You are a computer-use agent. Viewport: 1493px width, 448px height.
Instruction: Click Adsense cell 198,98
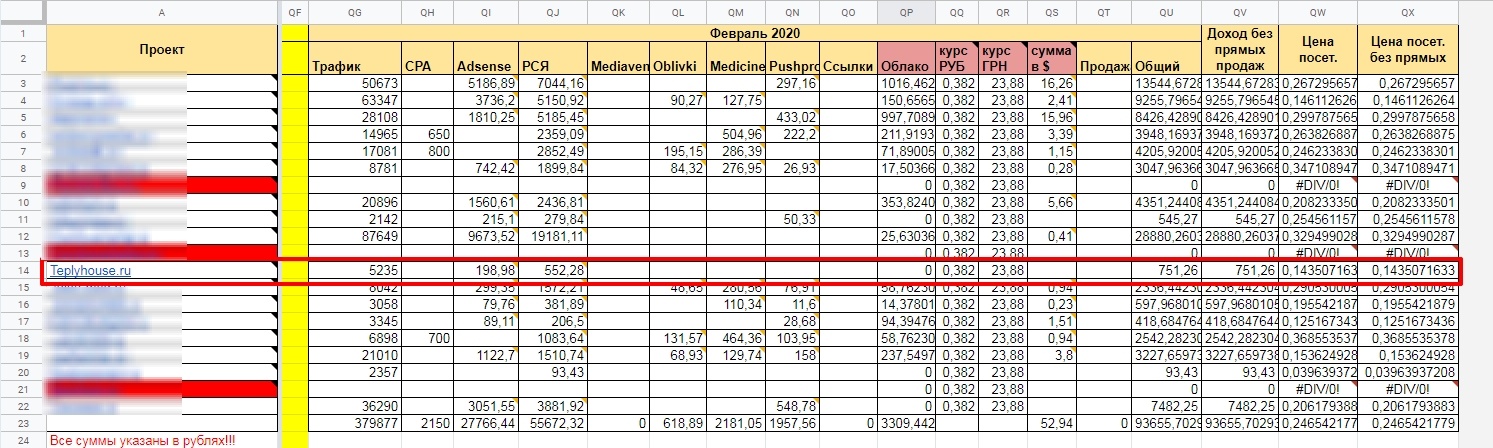tap(485, 270)
